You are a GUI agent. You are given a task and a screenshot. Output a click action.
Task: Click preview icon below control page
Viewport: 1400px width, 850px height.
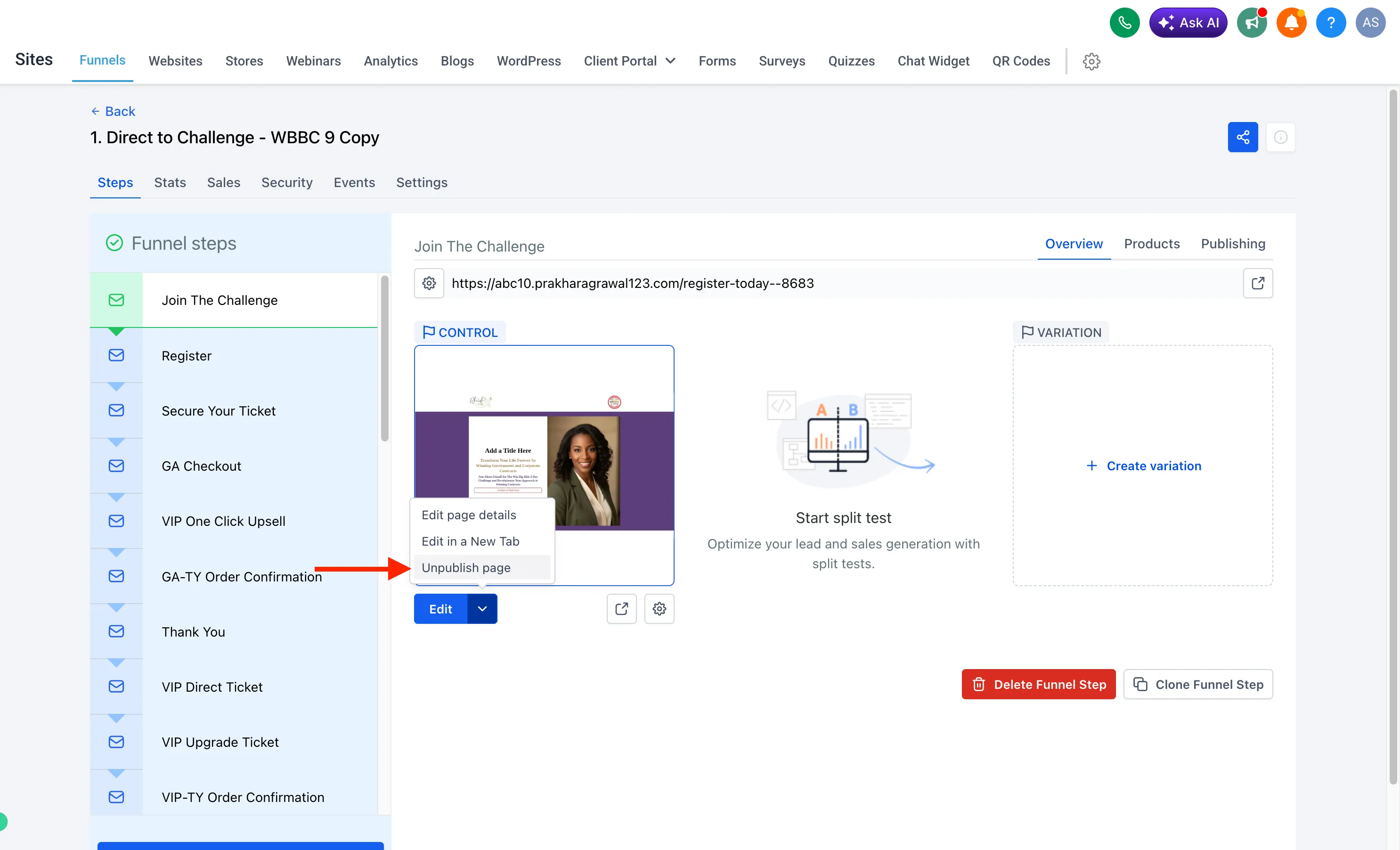622,609
